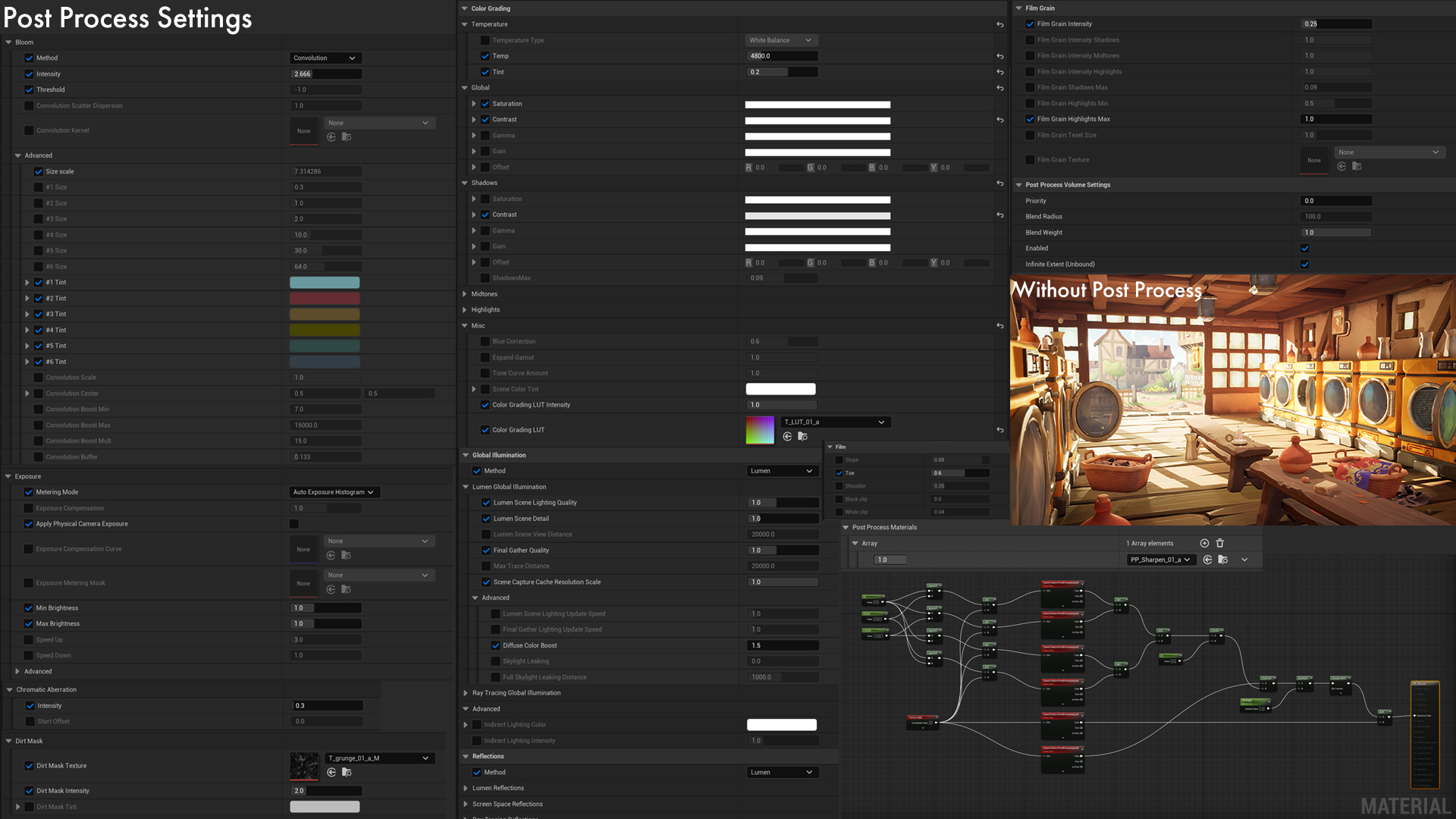
Task: Open the PP_Sharpen_01_a material dropdown
Action: point(1160,560)
